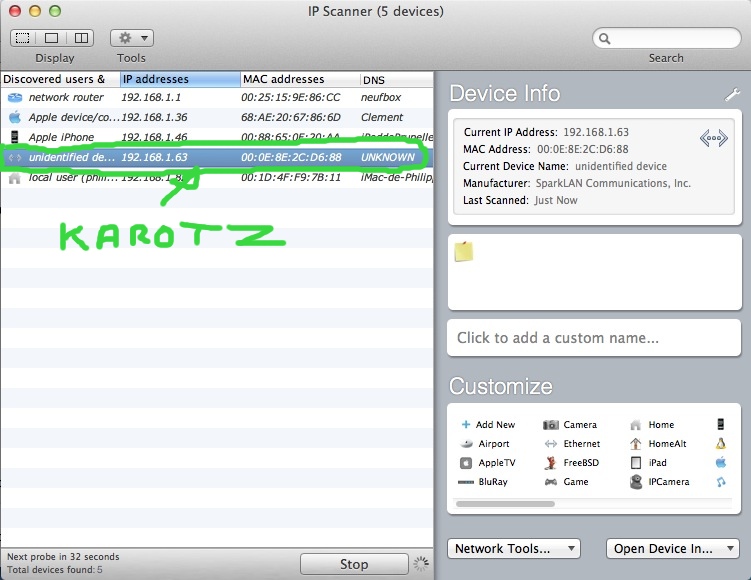The height and width of the screenshot is (580, 751).
Task: Open the Open Device In dropdown
Action: point(672,548)
